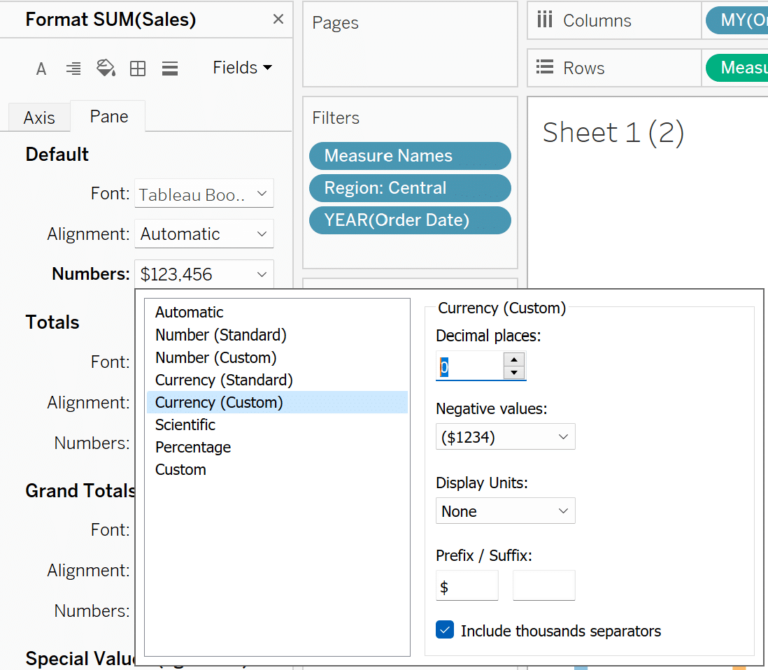The image size is (768, 670).
Task: Open the Fields dropdown menu
Action: coord(242,68)
